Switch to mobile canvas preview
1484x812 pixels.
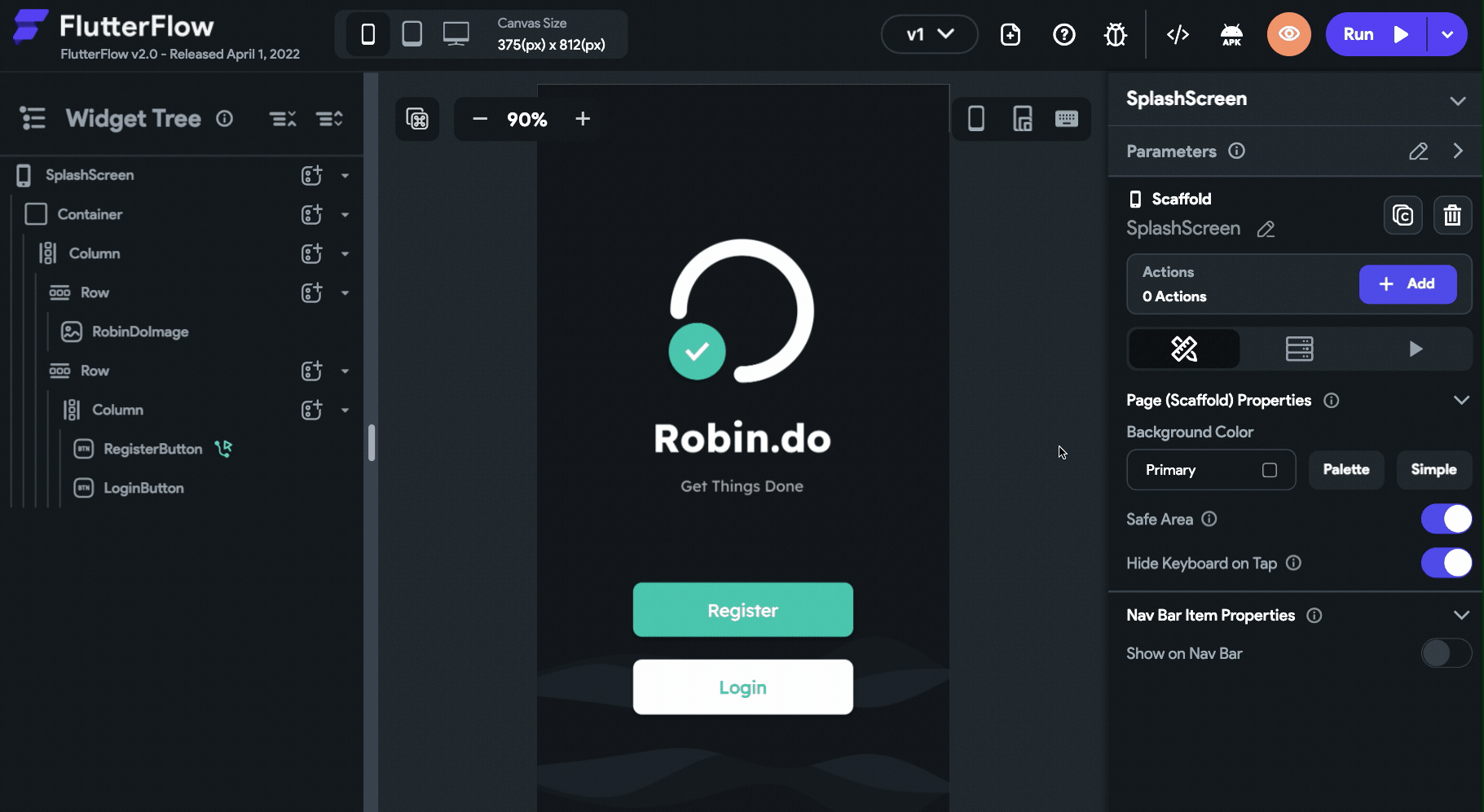(368, 33)
